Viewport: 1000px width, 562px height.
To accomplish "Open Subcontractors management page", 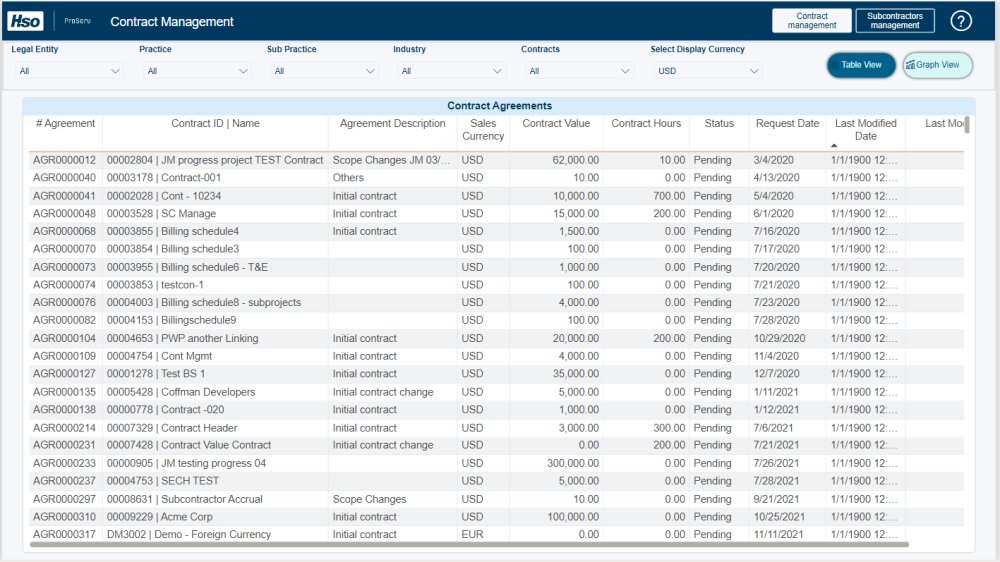I will click(895, 20).
